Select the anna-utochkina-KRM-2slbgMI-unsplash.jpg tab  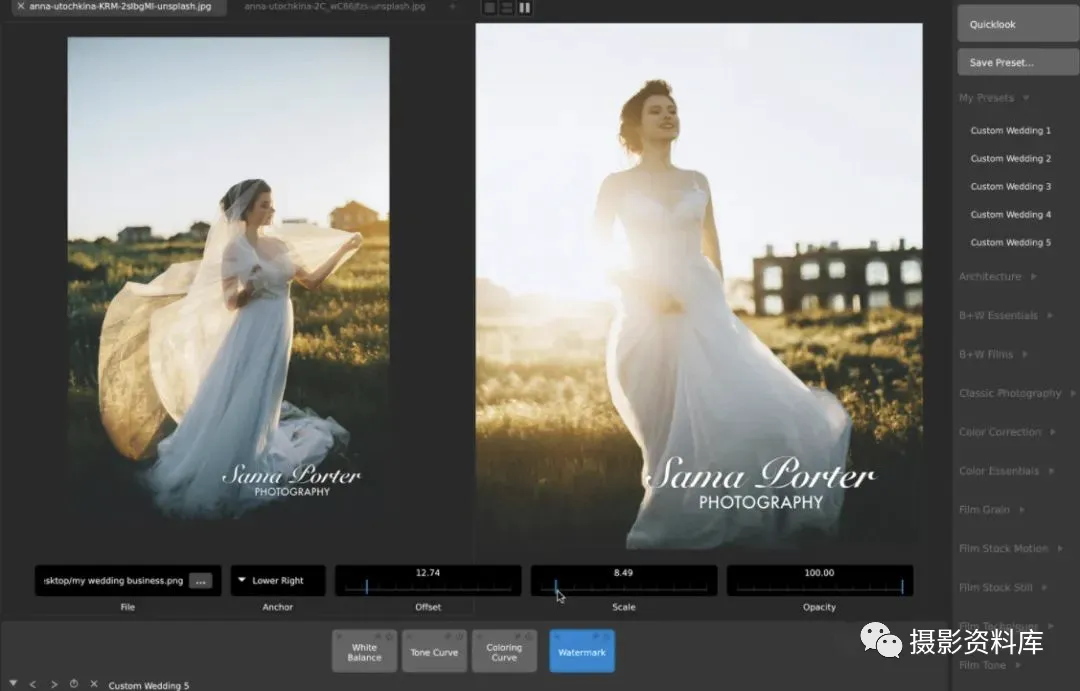click(x=120, y=6)
